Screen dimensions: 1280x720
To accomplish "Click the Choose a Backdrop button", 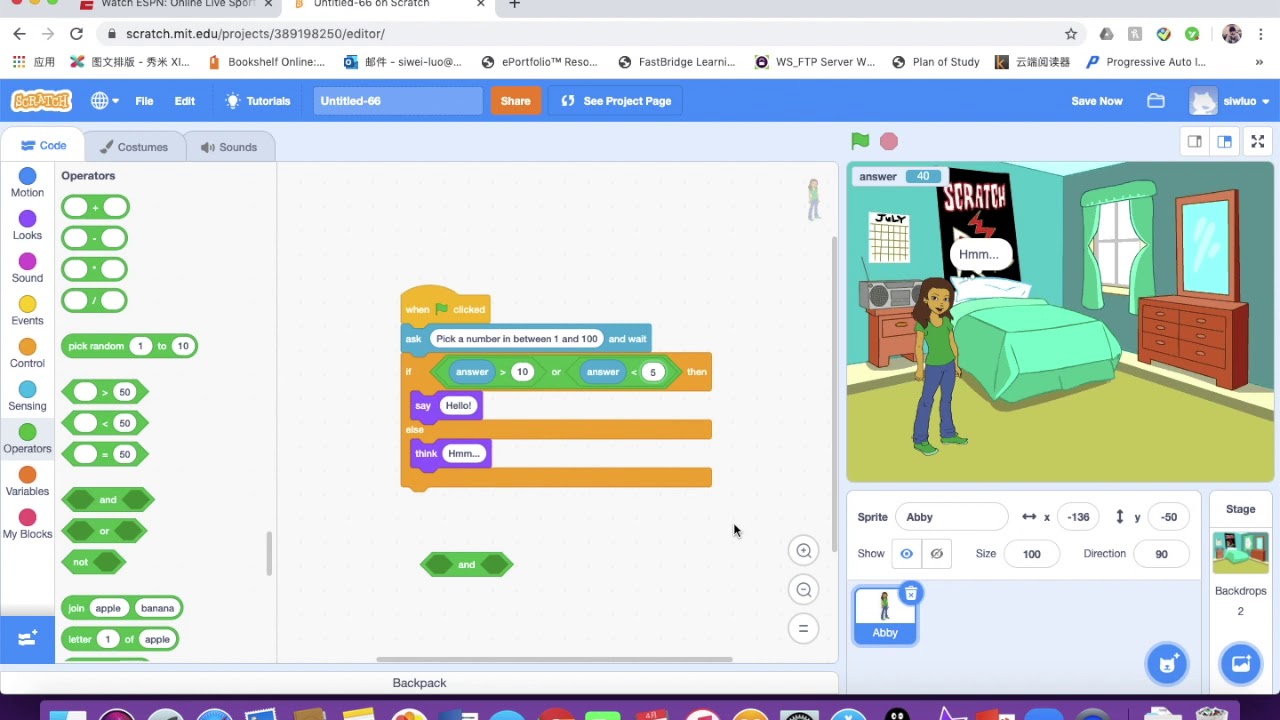I will tap(1240, 663).
